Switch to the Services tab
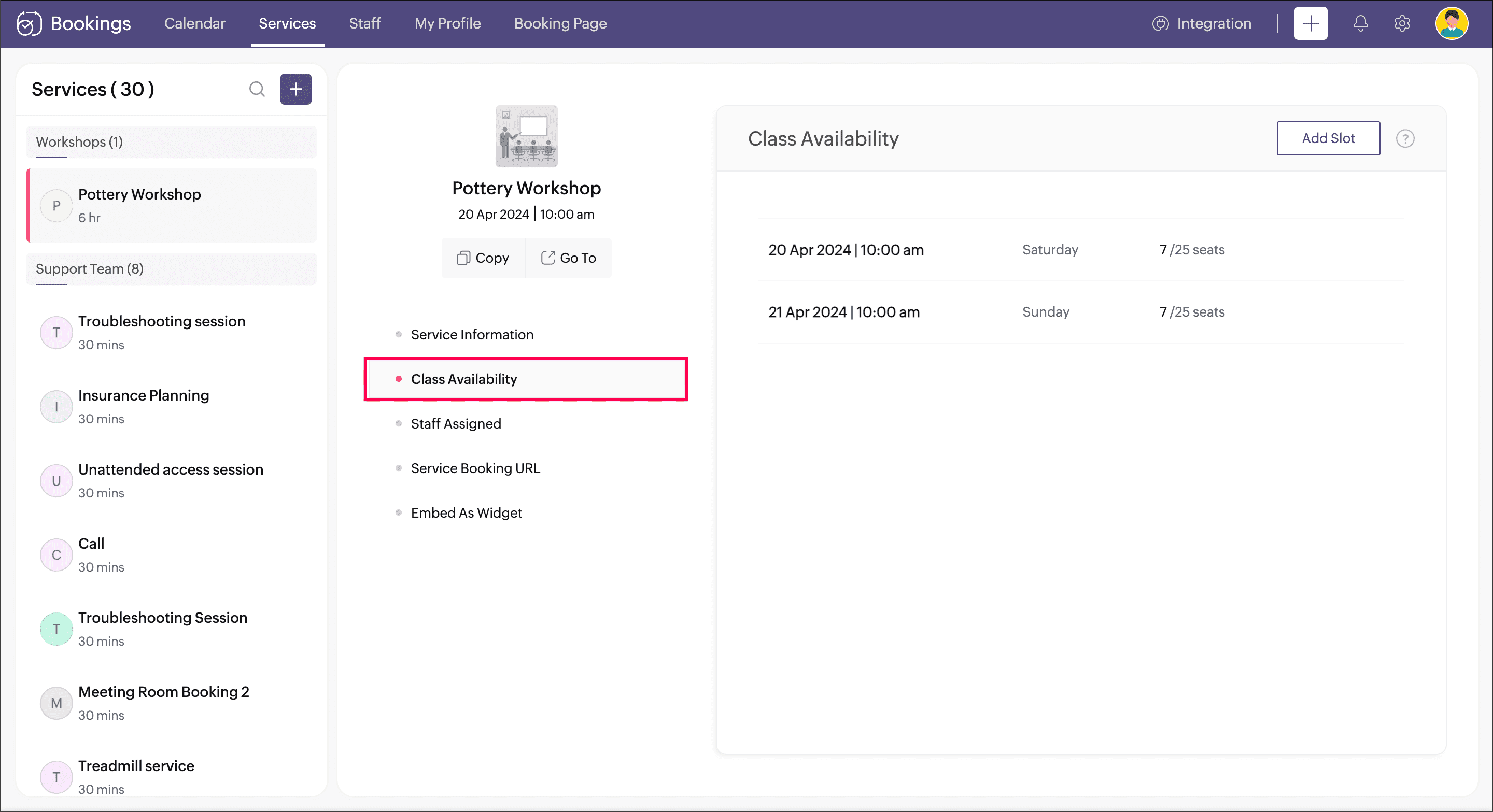 point(287,23)
